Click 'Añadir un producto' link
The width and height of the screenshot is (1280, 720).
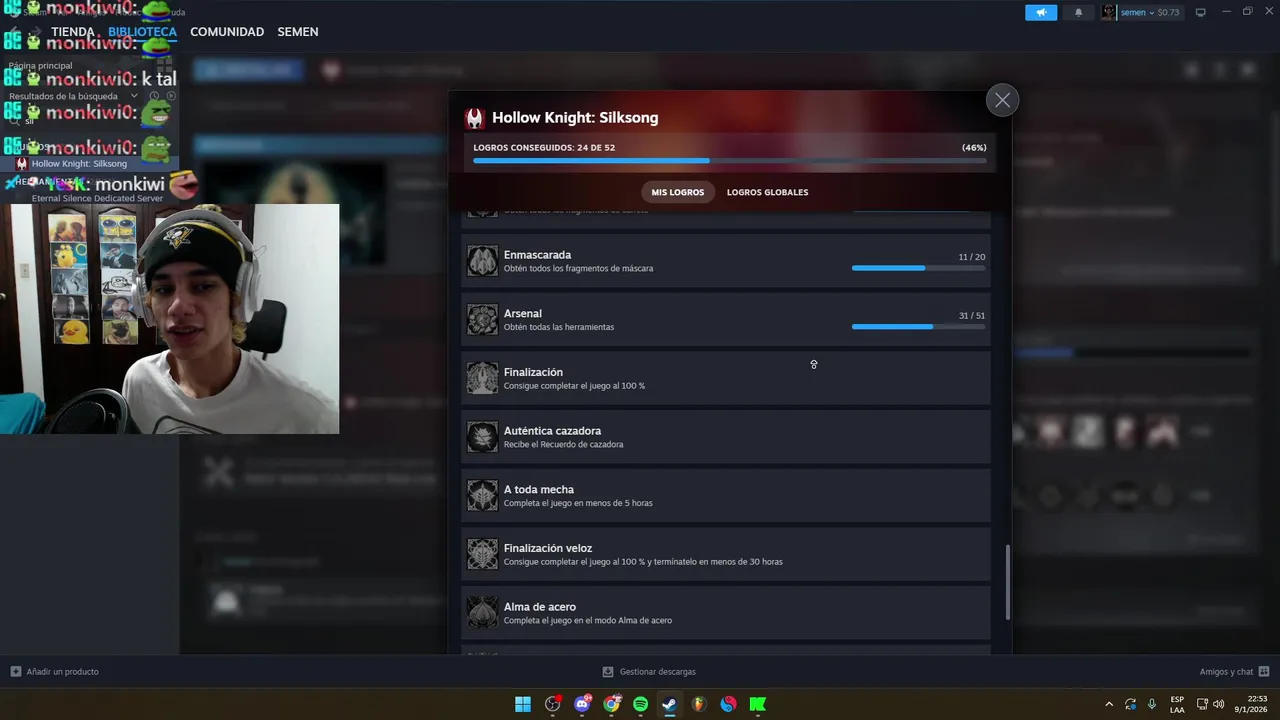[62, 672]
